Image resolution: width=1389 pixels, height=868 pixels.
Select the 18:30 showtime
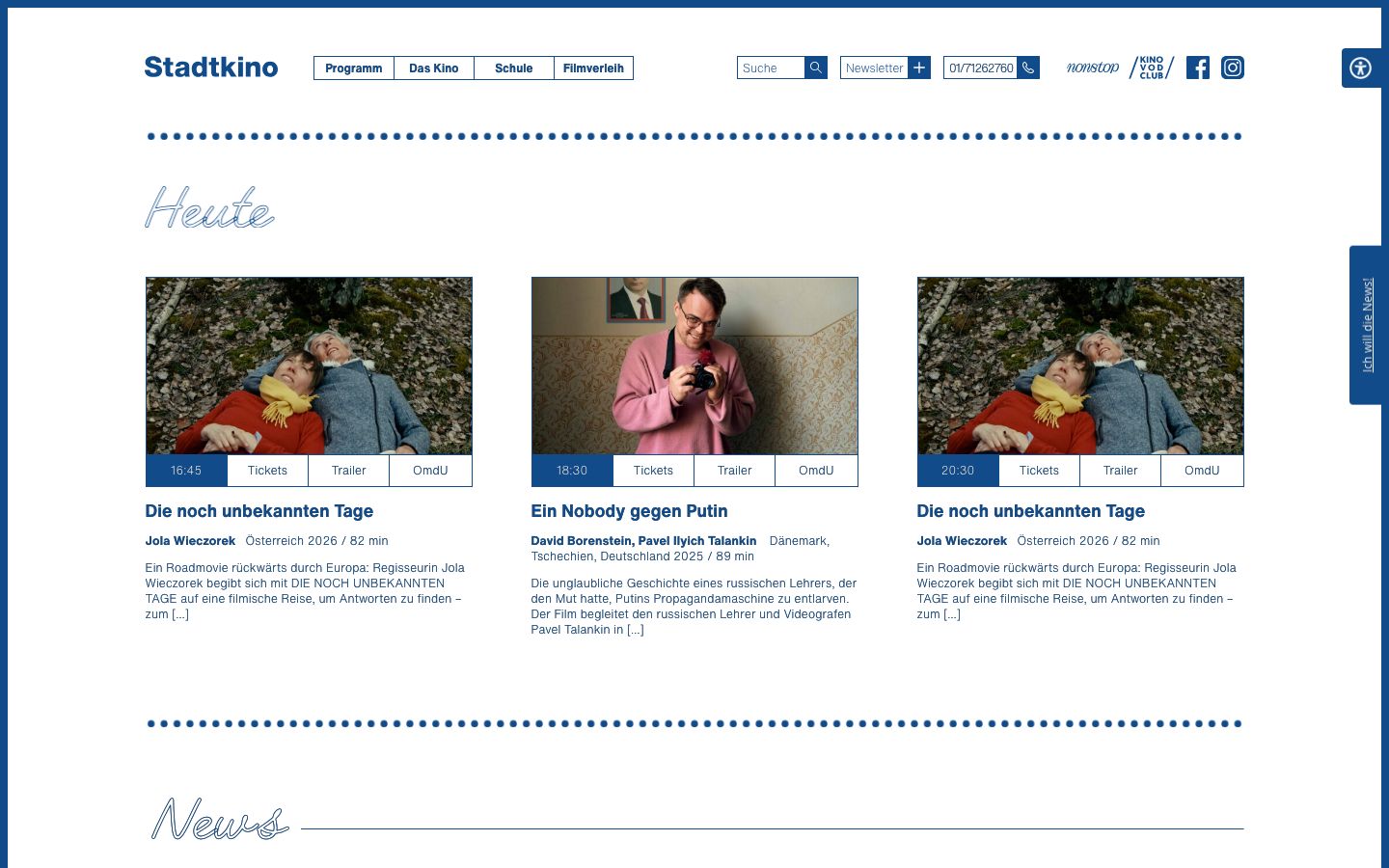(572, 471)
